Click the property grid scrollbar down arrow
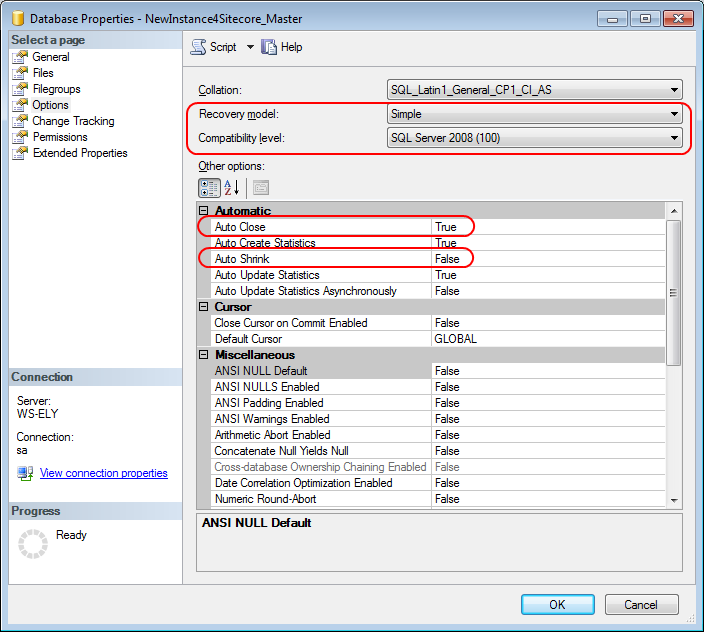 (674, 500)
